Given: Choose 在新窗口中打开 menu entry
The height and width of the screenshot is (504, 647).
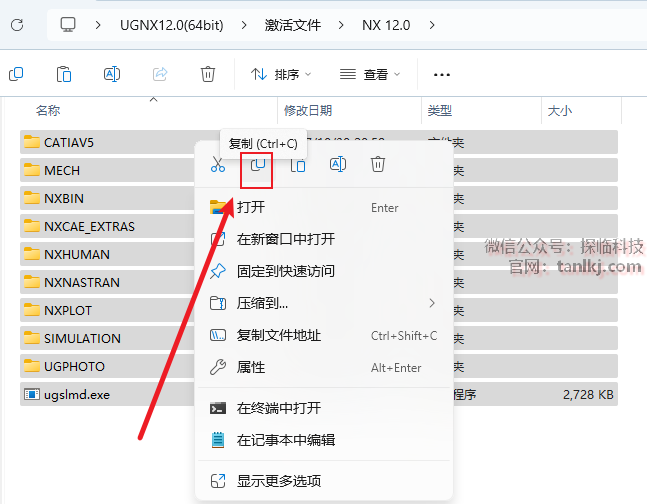Looking at the screenshot, I should (x=324, y=239).
